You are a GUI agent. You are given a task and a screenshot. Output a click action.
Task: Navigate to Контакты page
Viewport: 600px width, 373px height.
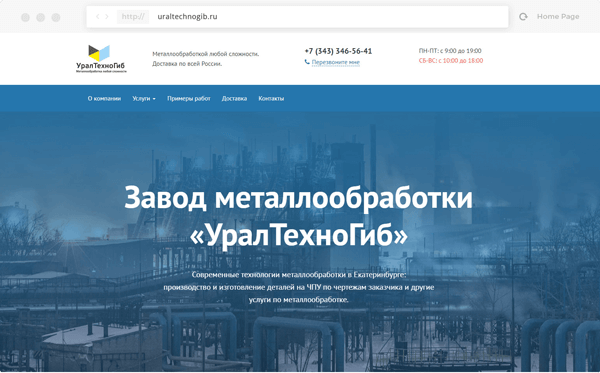[x=271, y=98]
